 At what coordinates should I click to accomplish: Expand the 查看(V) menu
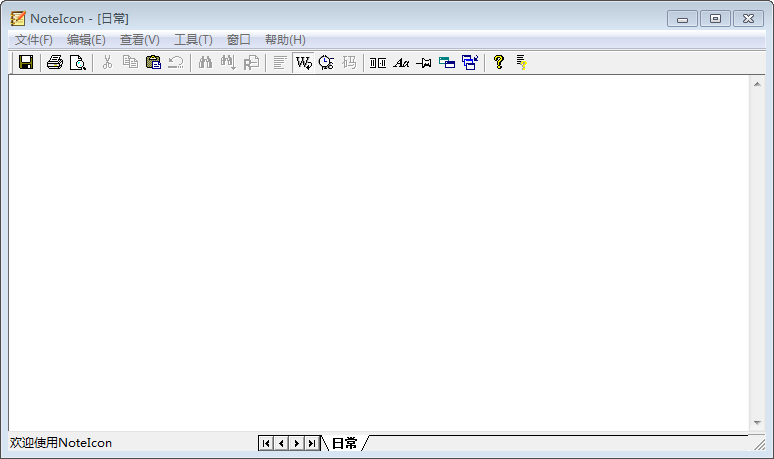click(139, 40)
